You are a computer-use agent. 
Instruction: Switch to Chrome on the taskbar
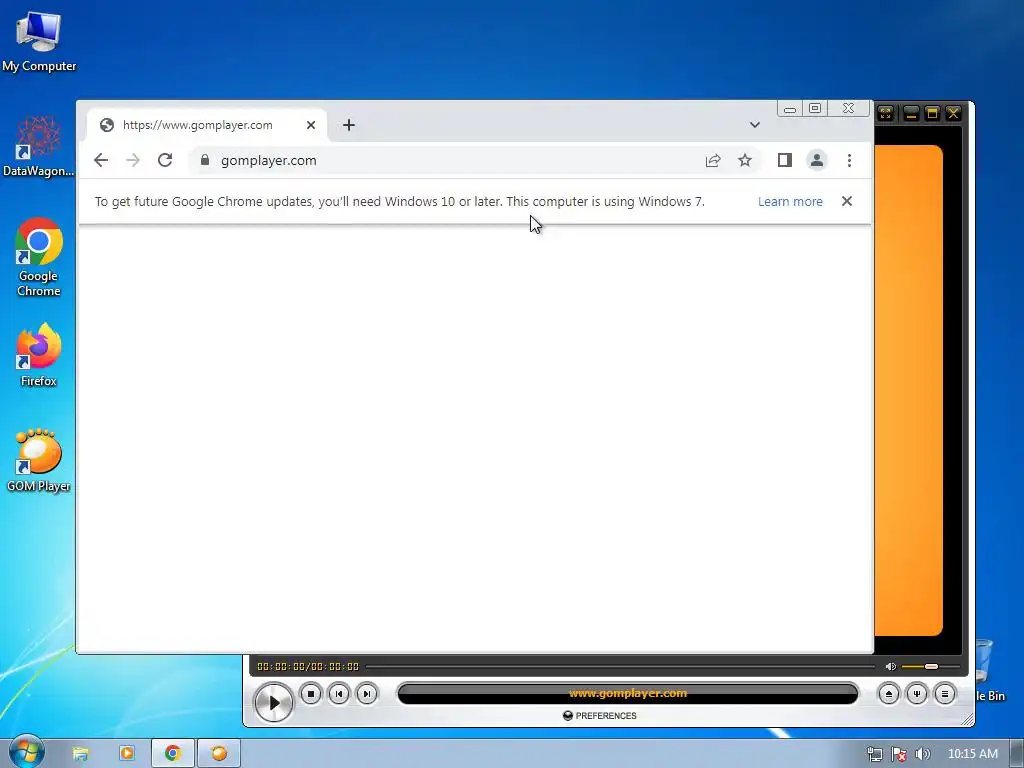pos(172,754)
